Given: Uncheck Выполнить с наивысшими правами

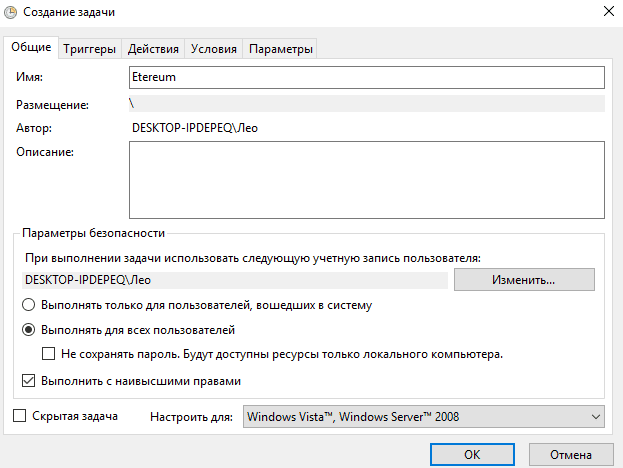Looking at the screenshot, I should click(29, 381).
